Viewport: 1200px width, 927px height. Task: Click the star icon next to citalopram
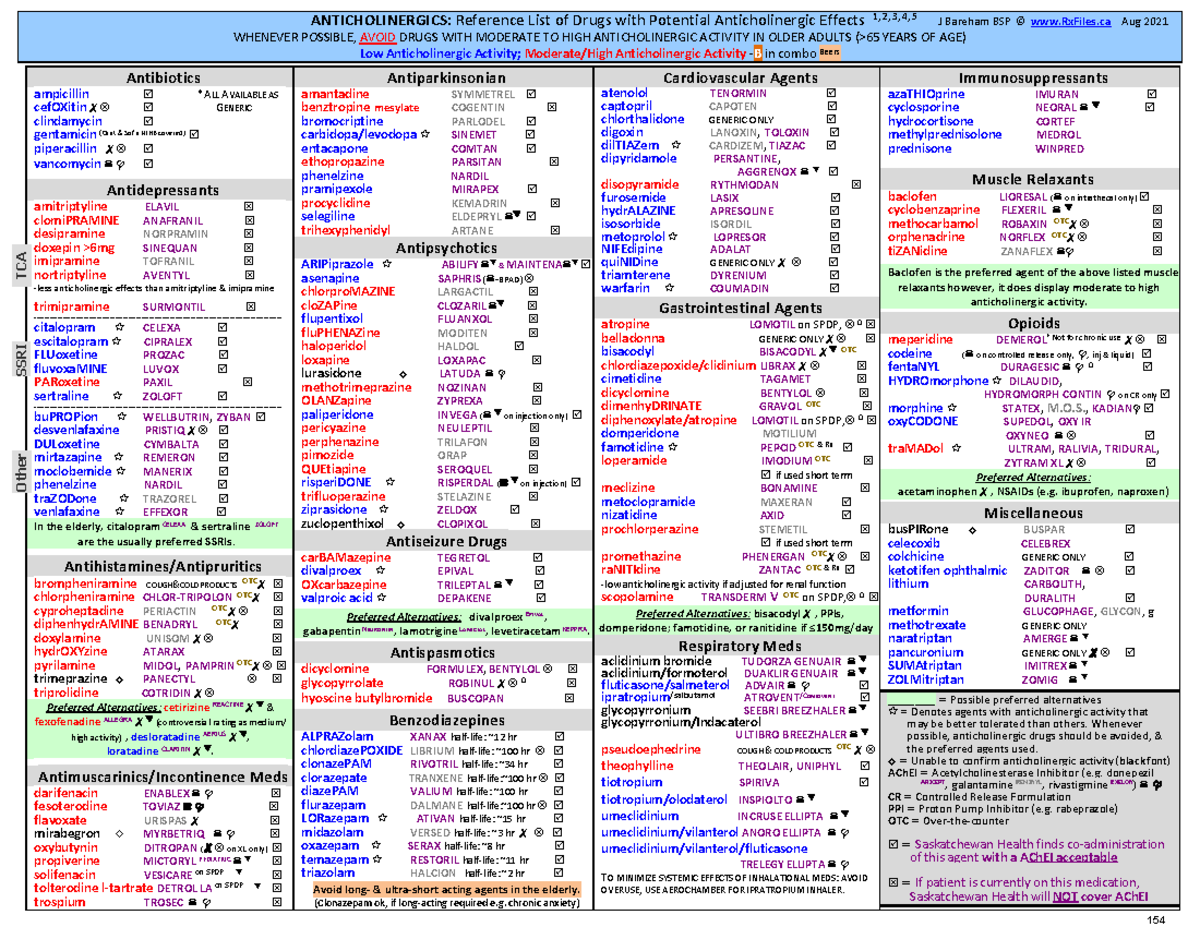pyautogui.click(x=119, y=327)
